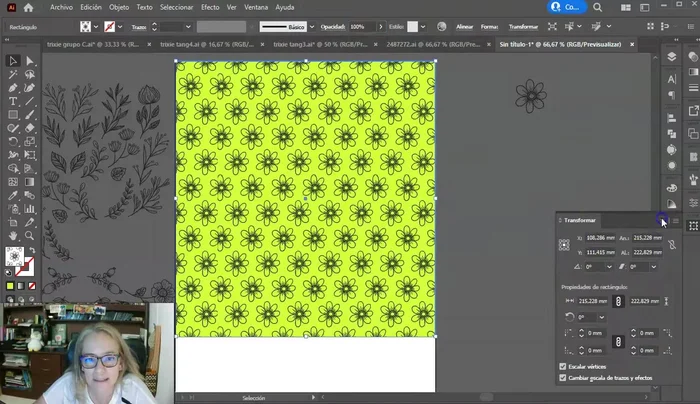The image size is (700, 404).
Task: Select the Shaper pencil tool
Action: coord(13,128)
